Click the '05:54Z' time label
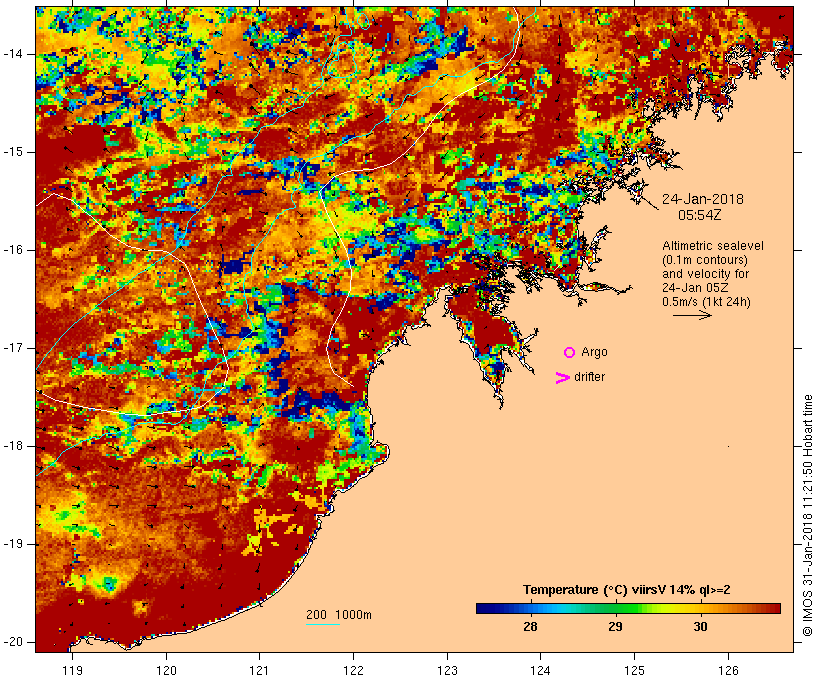The height and width of the screenshot is (680, 820). pos(700,215)
